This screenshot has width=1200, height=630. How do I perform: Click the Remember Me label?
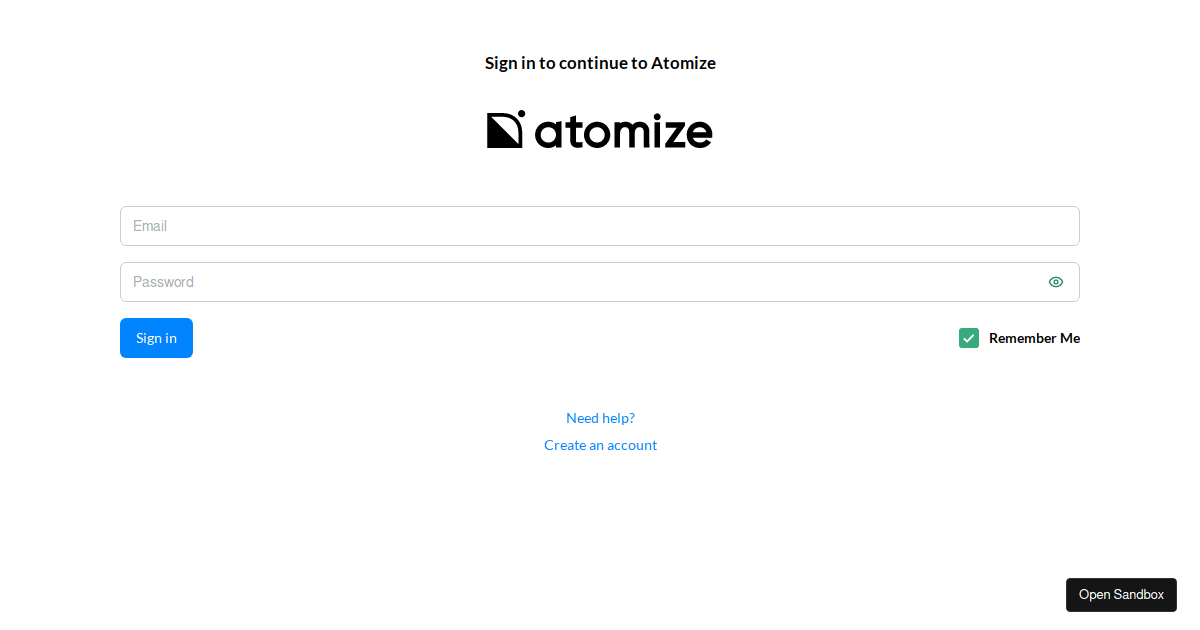pyautogui.click(x=1034, y=338)
